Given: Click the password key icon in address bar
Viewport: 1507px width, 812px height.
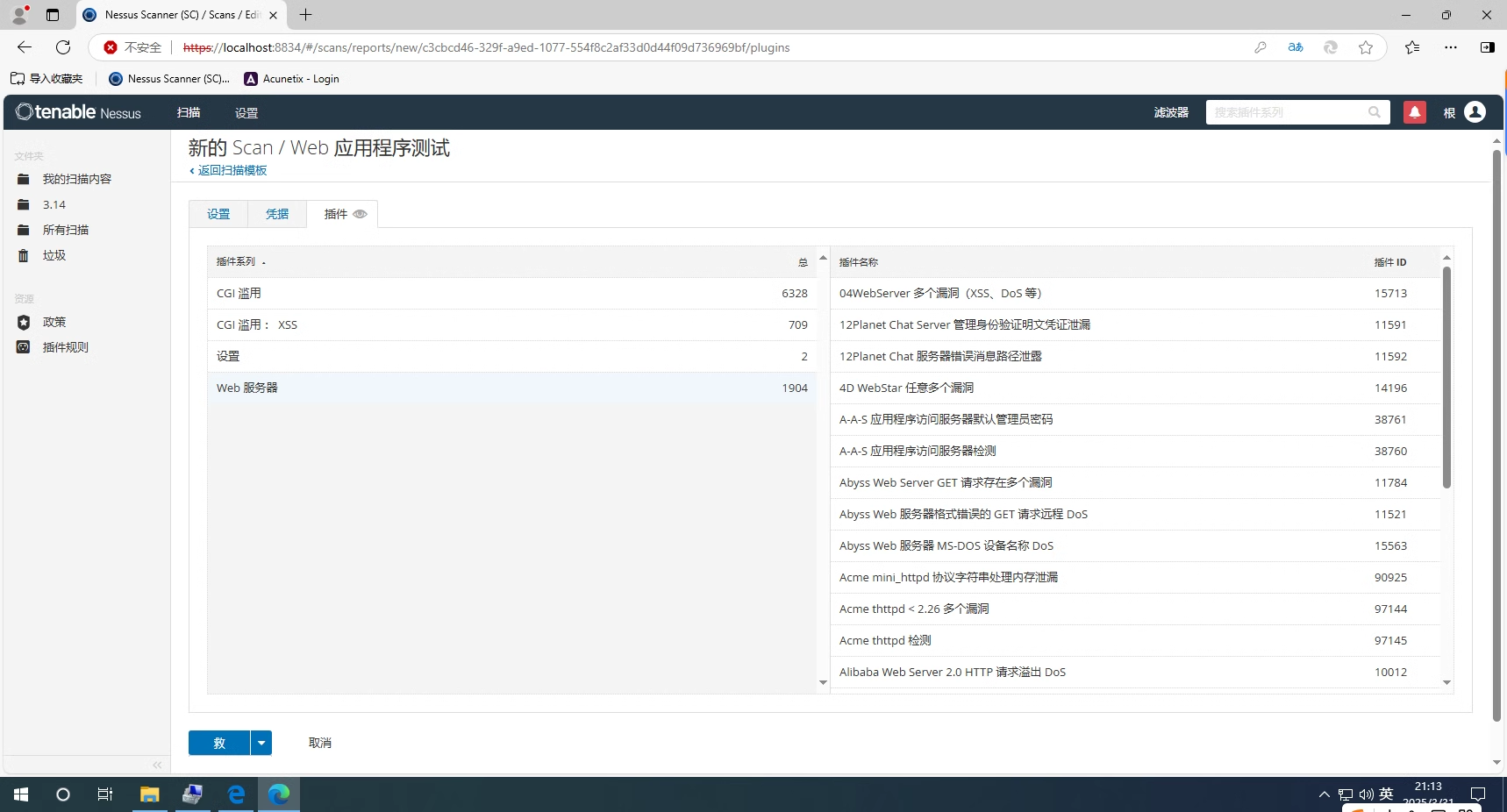Looking at the screenshot, I should coord(1261,47).
